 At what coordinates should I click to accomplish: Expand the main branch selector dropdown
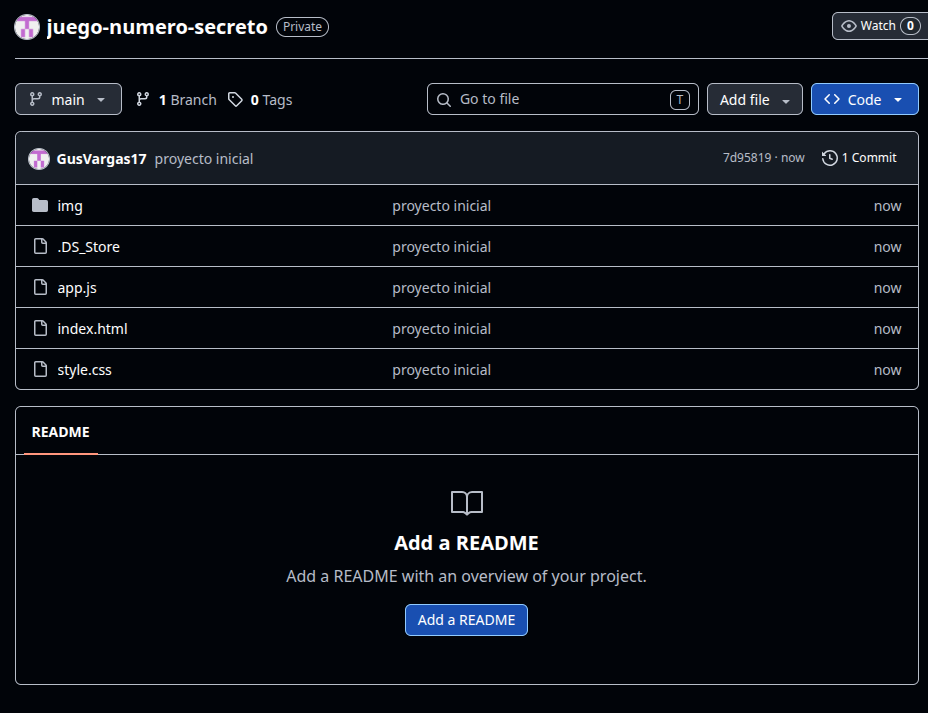pyautogui.click(x=68, y=99)
